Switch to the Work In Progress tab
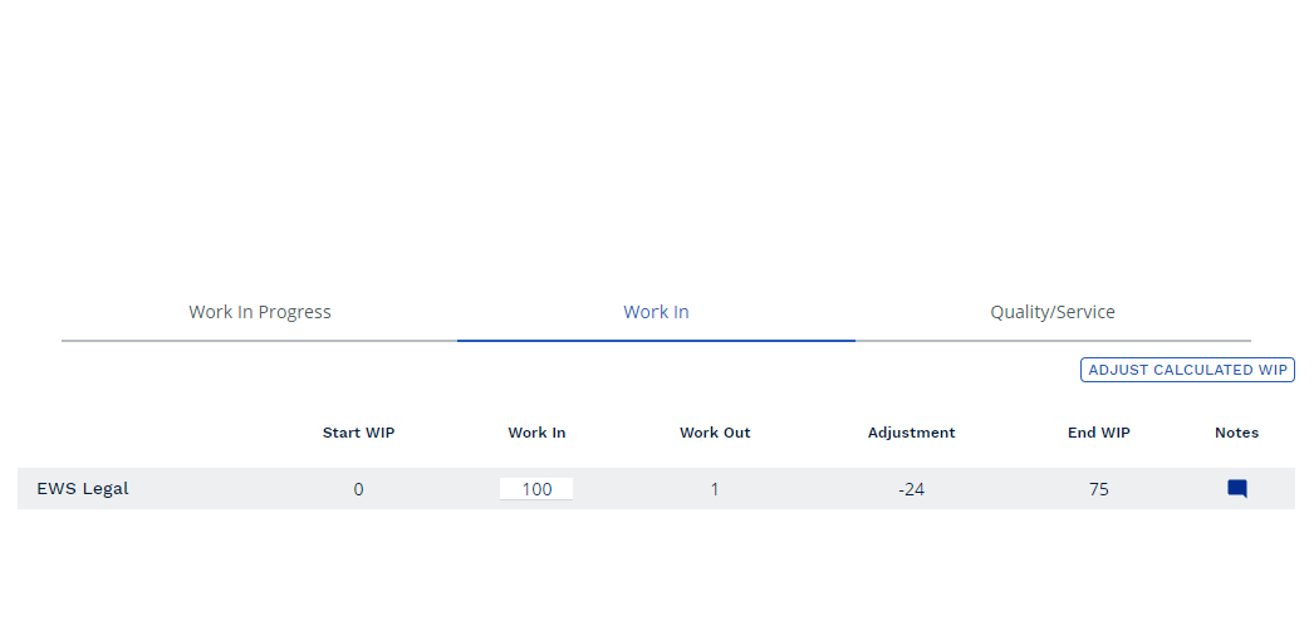 260,312
